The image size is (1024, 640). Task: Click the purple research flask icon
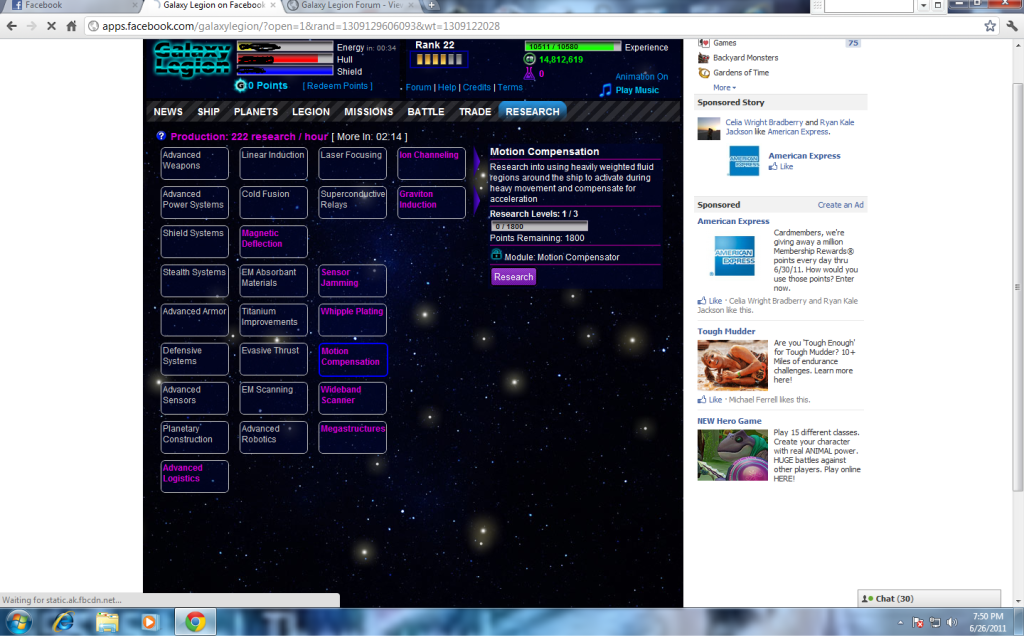(529, 73)
